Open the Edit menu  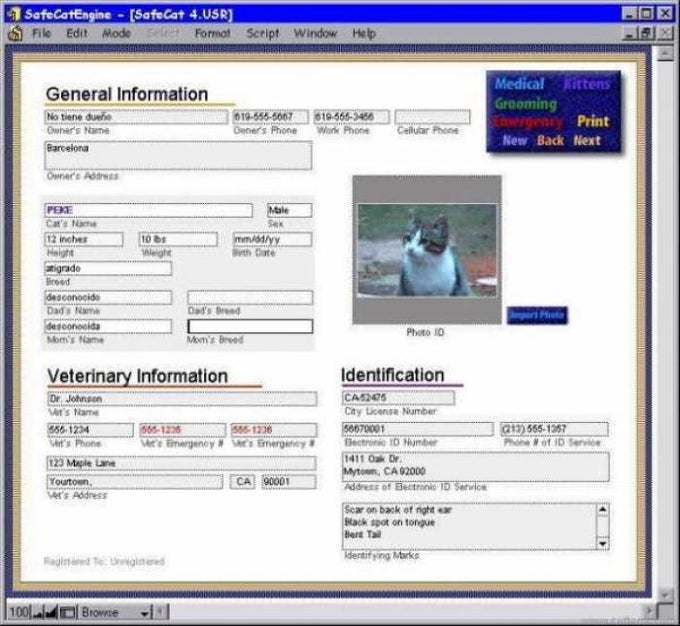(x=77, y=33)
